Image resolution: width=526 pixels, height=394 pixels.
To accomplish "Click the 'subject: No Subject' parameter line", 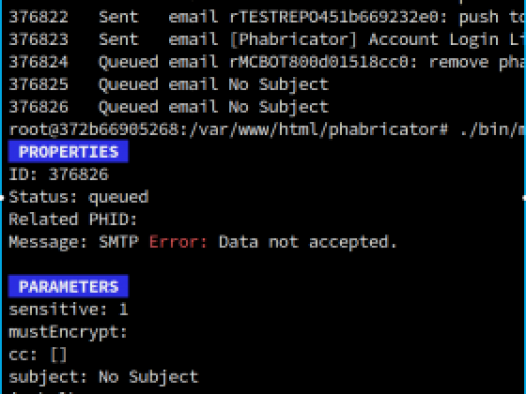I will 104,377.
